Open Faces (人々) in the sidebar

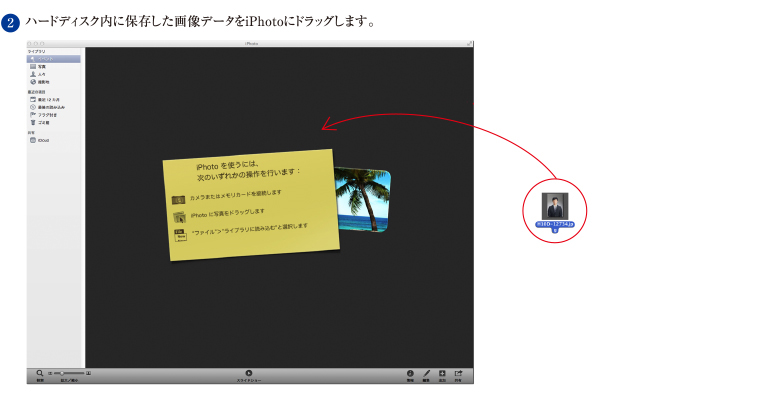click(x=53, y=74)
